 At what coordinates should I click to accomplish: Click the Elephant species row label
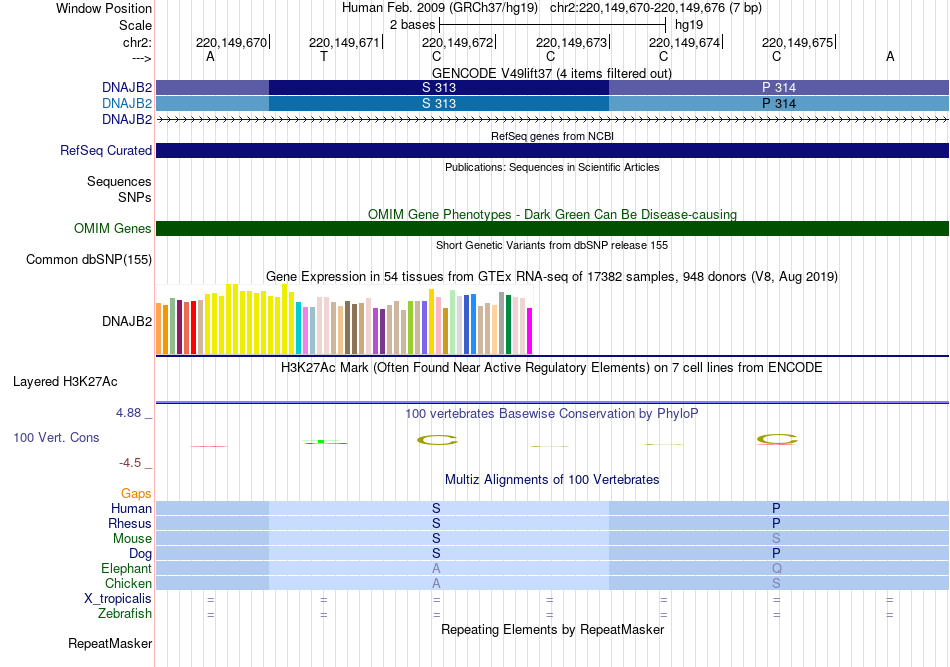(x=126, y=568)
